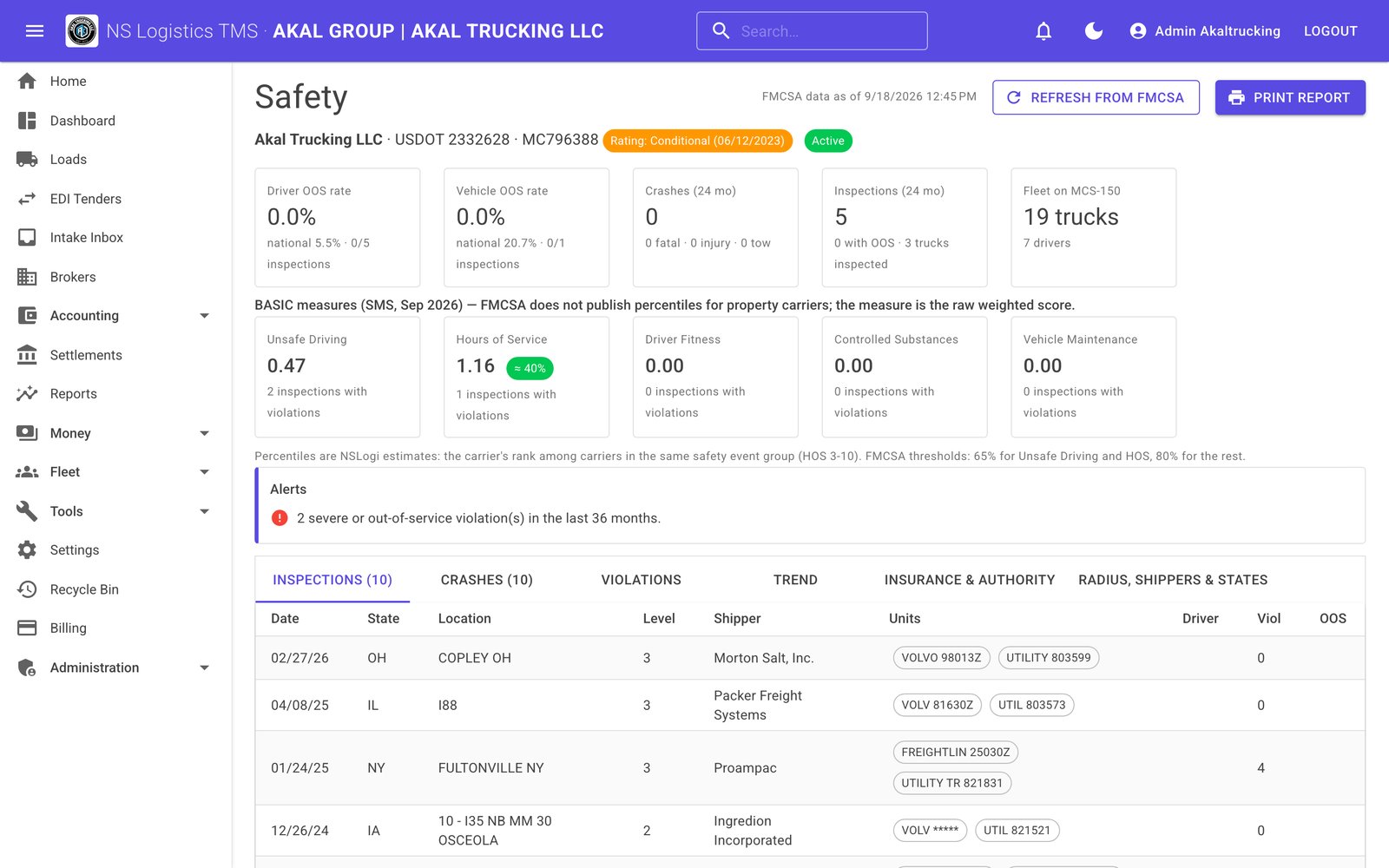Viewport: 1389px width, 868px height.
Task: Open Settlements in the sidebar
Action: [116, 355]
